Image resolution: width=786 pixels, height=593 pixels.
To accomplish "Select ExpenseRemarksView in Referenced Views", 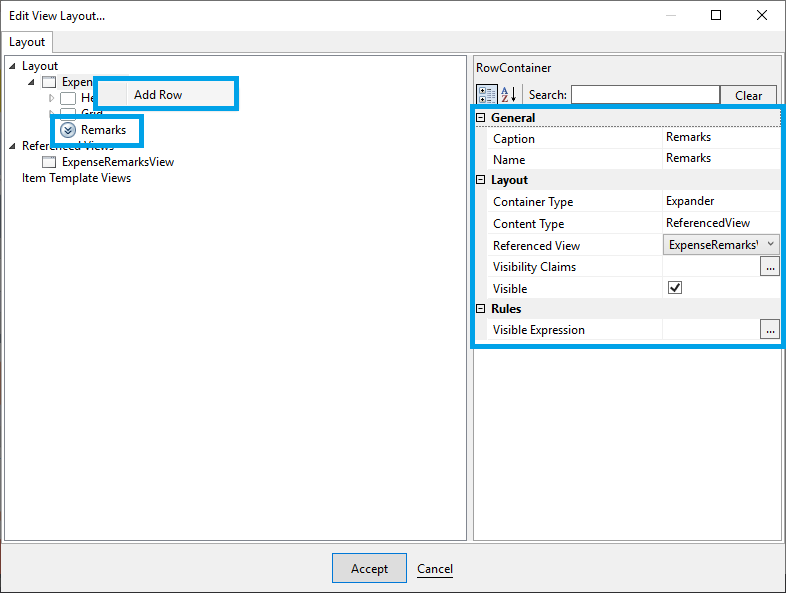I will click(x=118, y=162).
